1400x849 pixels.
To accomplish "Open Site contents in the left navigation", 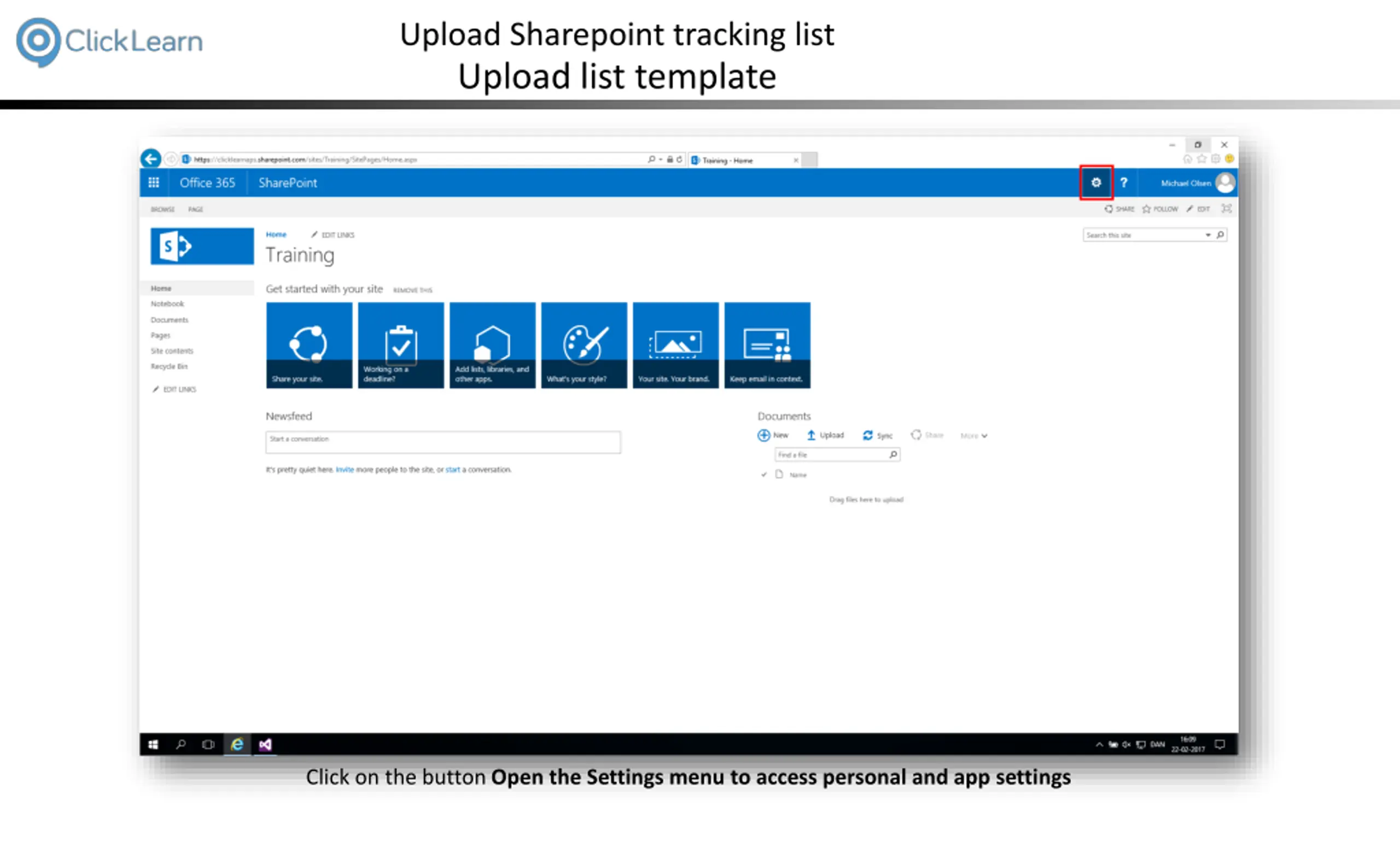I will coord(172,351).
